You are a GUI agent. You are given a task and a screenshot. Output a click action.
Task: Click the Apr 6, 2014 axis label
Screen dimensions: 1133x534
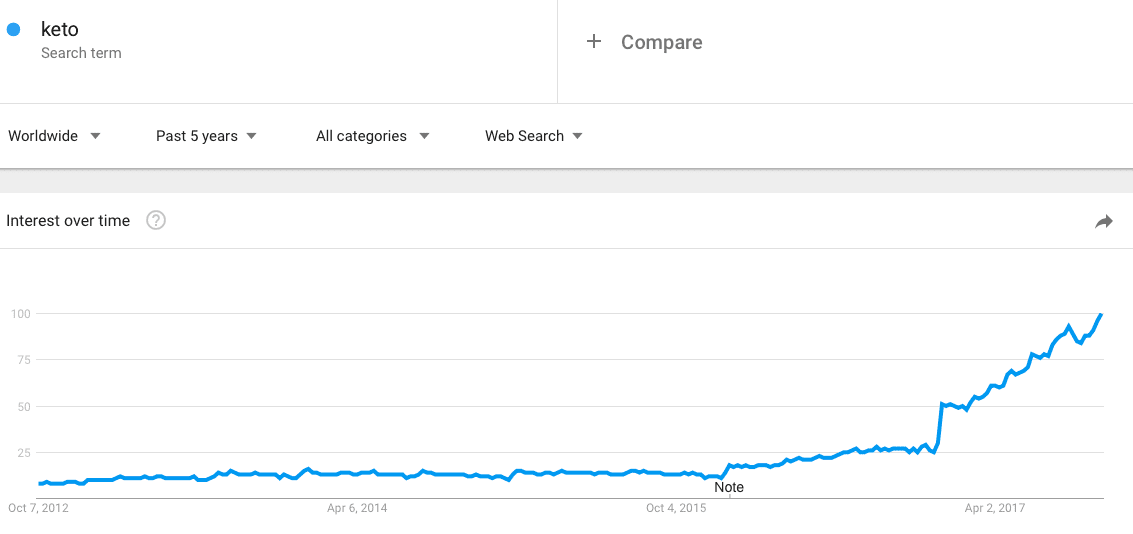point(357,508)
